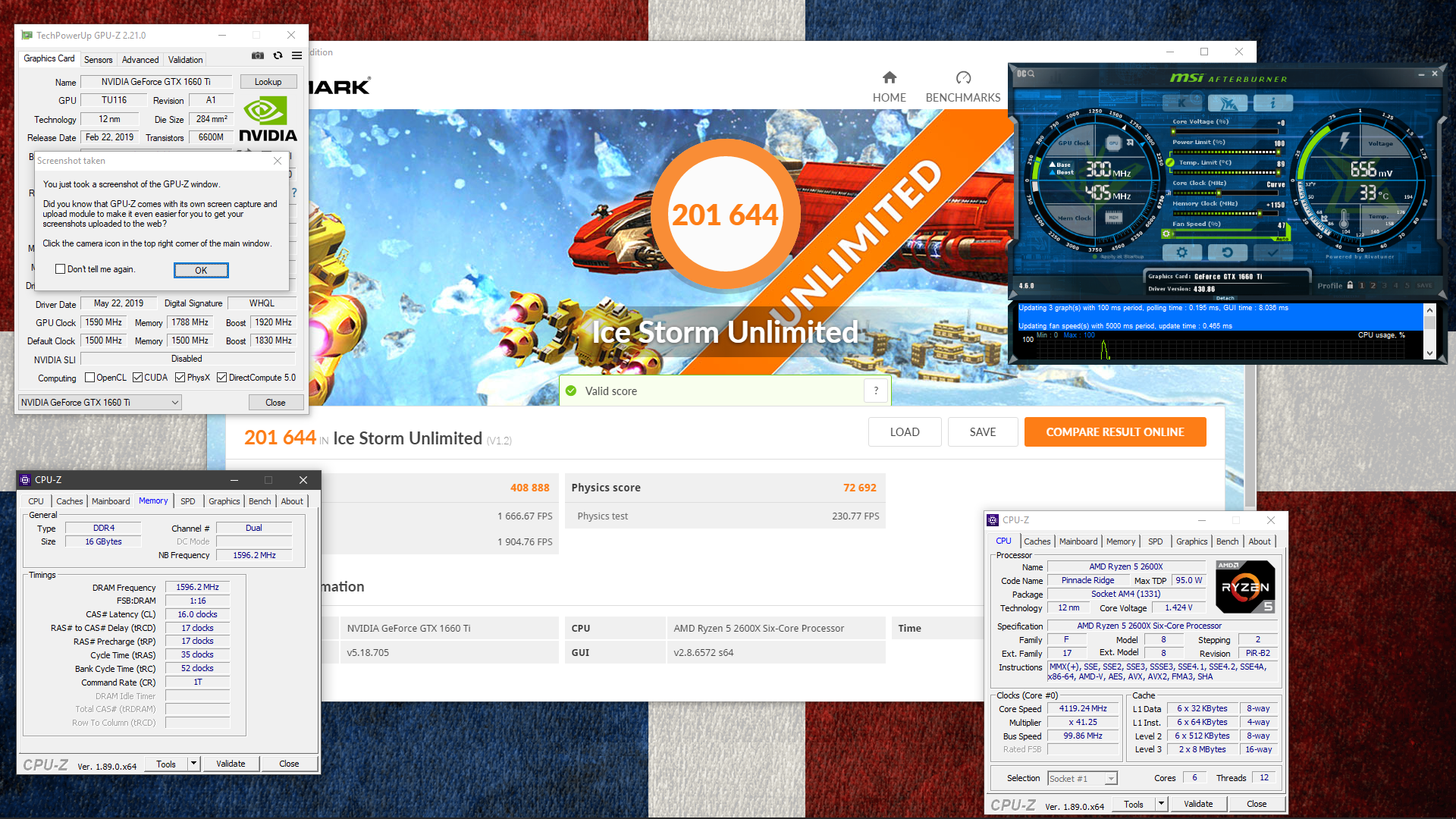Open the 3DMark BENCHMARKS gauge icon
The height and width of the screenshot is (819, 1456).
click(963, 77)
